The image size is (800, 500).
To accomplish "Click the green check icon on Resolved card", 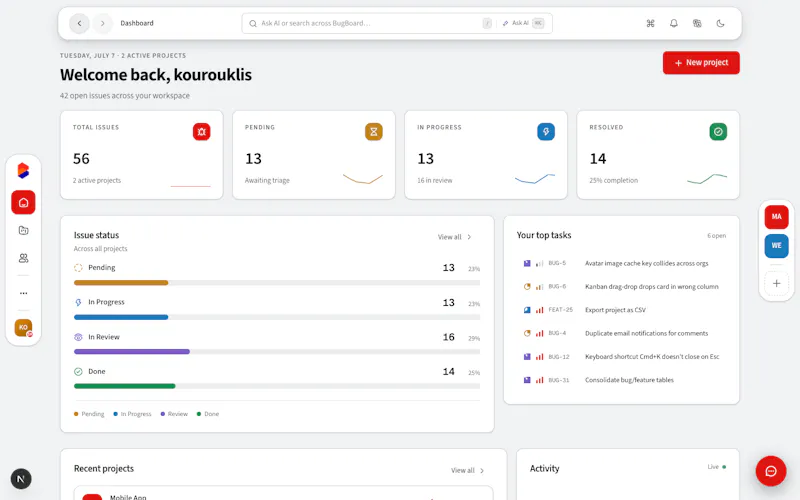I will click(x=718, y=132).
